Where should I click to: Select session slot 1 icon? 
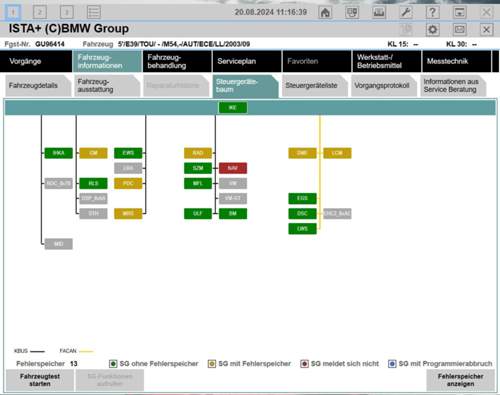click(x=13, y=12)
